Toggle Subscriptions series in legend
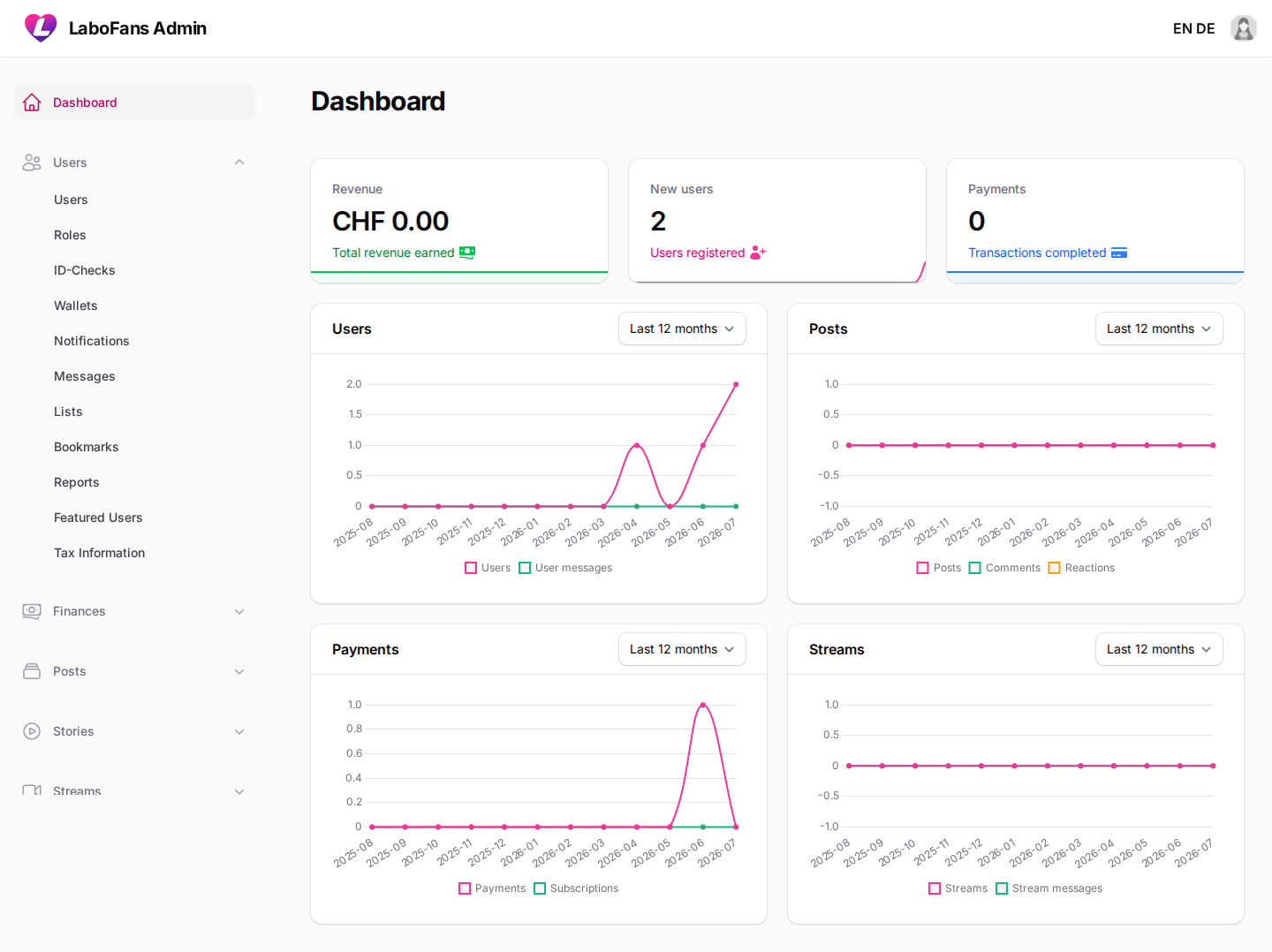1272x952 pixels. click(576, 888)
